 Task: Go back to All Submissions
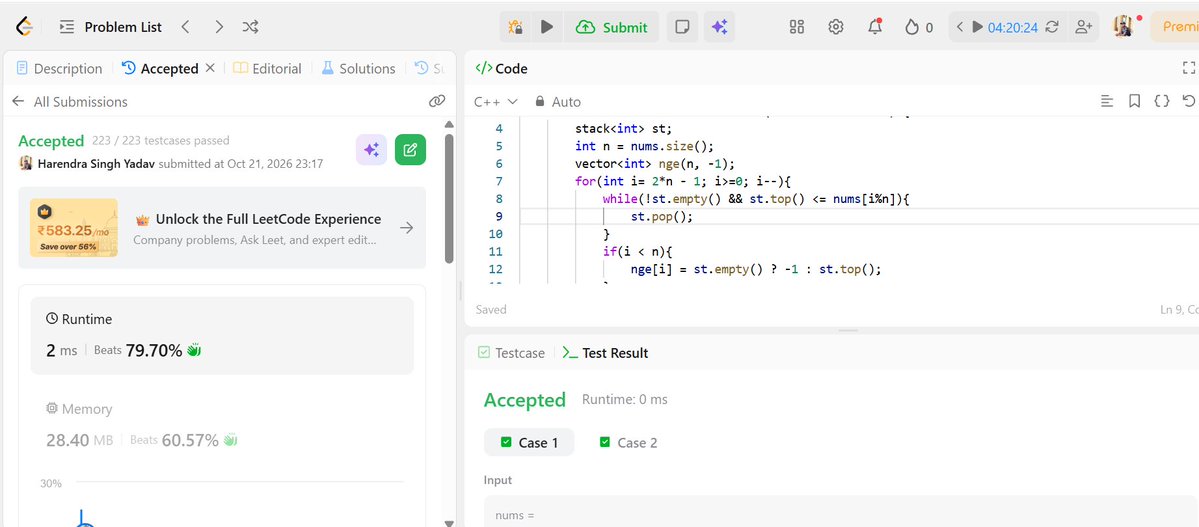pyautogui.click(x=70, y=102)
